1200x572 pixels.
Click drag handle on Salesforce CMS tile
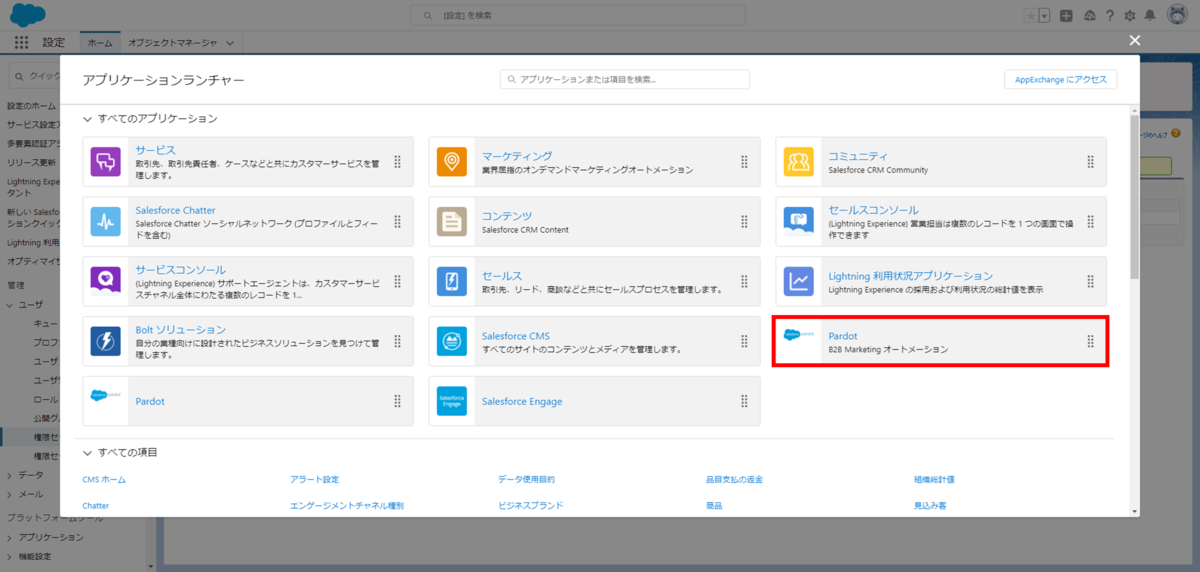point(744,341)
